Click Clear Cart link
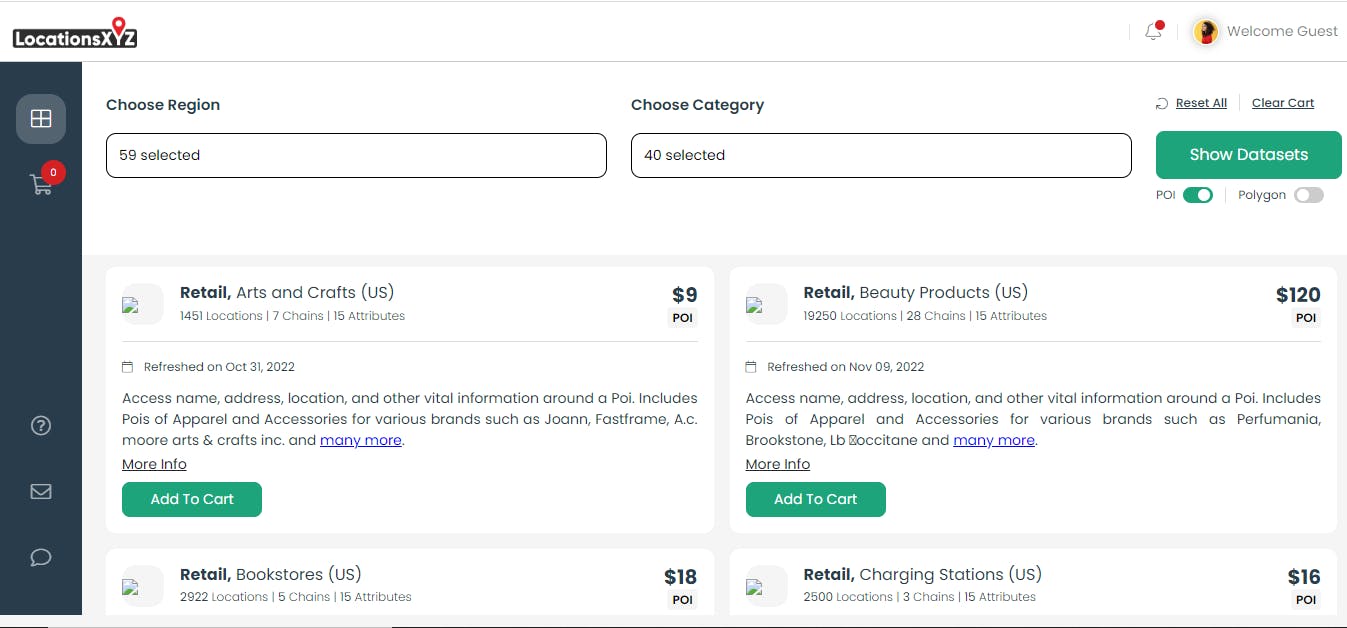1347x628 pixels. coord(1283,103)
